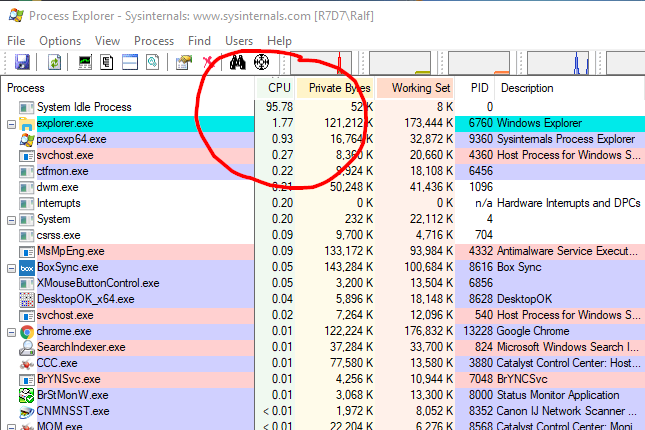645x430 pixels.
Task: Click the SearchIndexer.exe magnifier icon
Action: click(27, 348)
